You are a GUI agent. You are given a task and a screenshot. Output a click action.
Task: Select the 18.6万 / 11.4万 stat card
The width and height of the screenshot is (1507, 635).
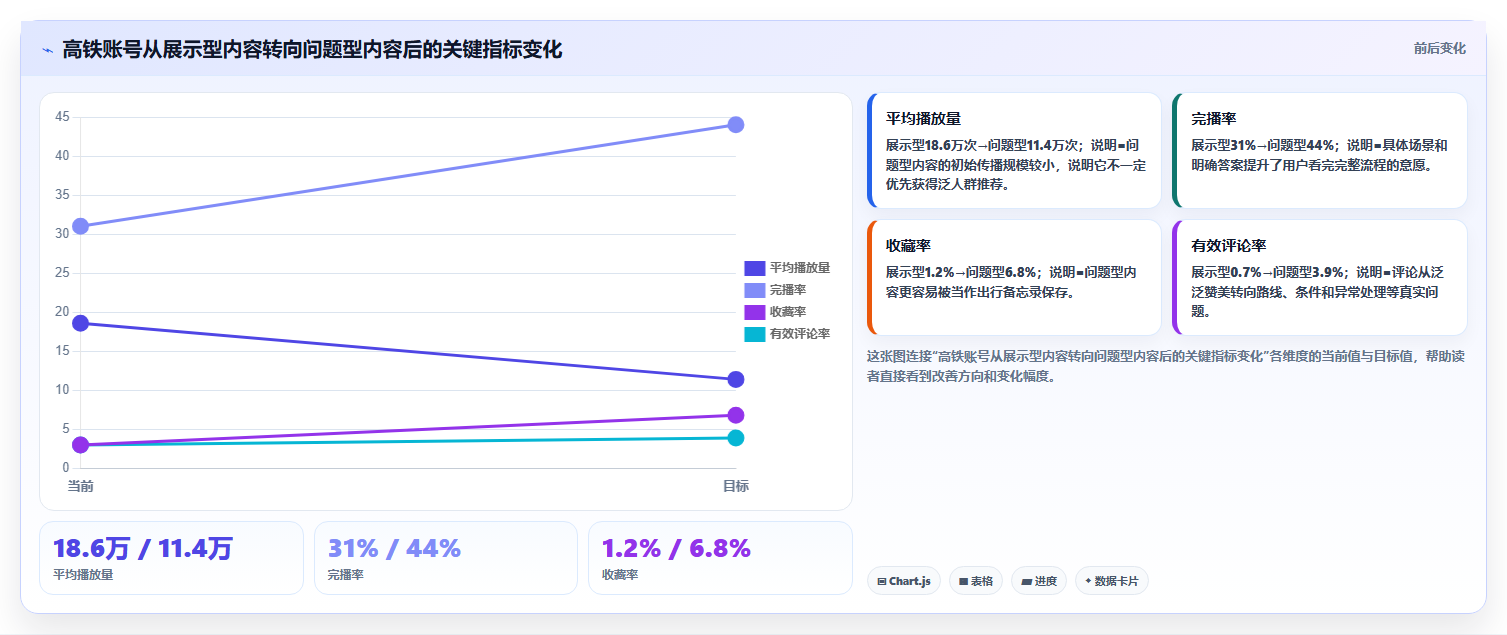pyautogui.click(x=171, y=558)
